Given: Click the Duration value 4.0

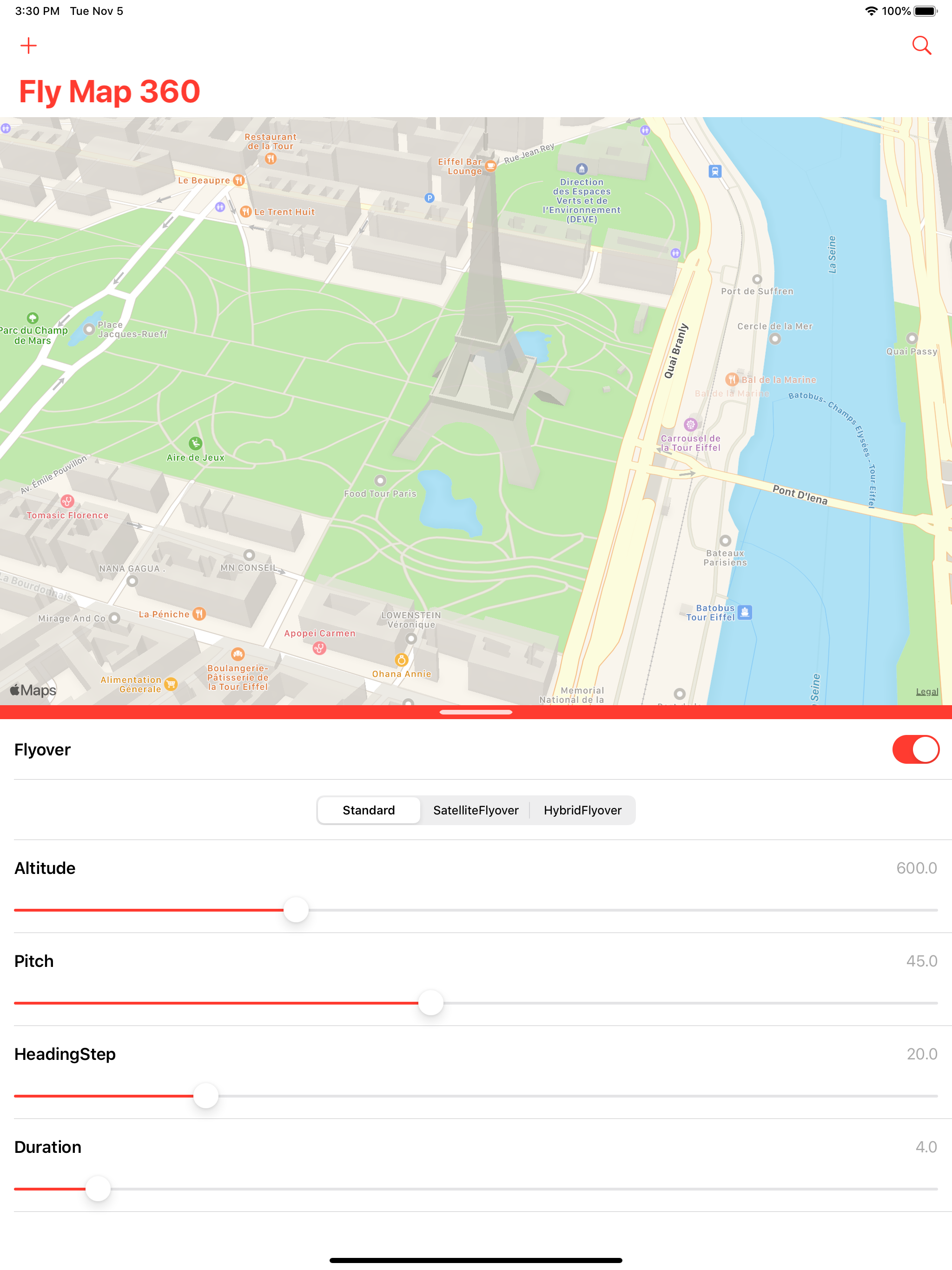Looking at the screenshot, I should pos(926,1146).
